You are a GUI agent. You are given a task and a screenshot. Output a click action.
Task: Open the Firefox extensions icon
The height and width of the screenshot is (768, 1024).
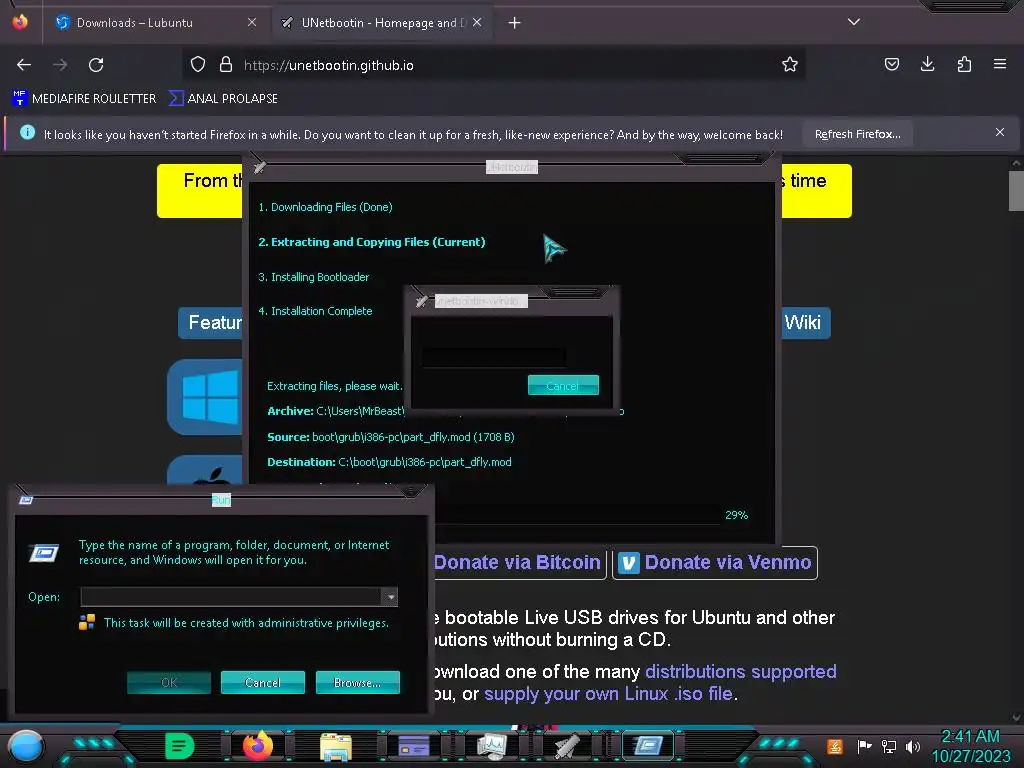tap(964, 64)
